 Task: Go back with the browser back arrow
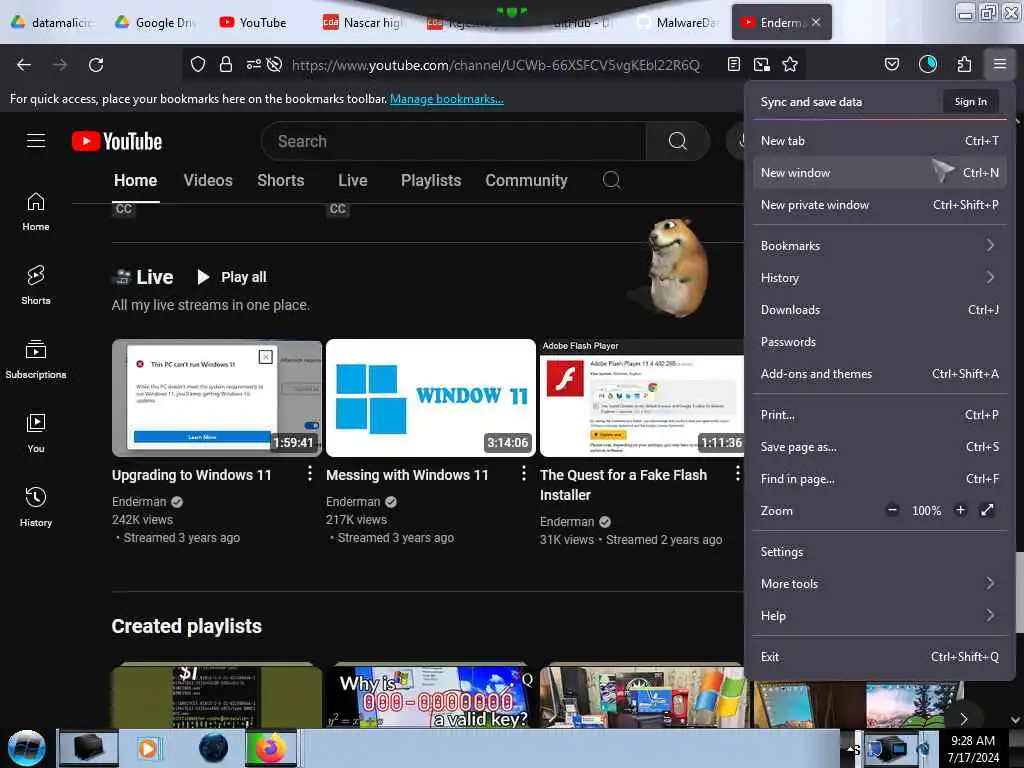click(24, 65)
